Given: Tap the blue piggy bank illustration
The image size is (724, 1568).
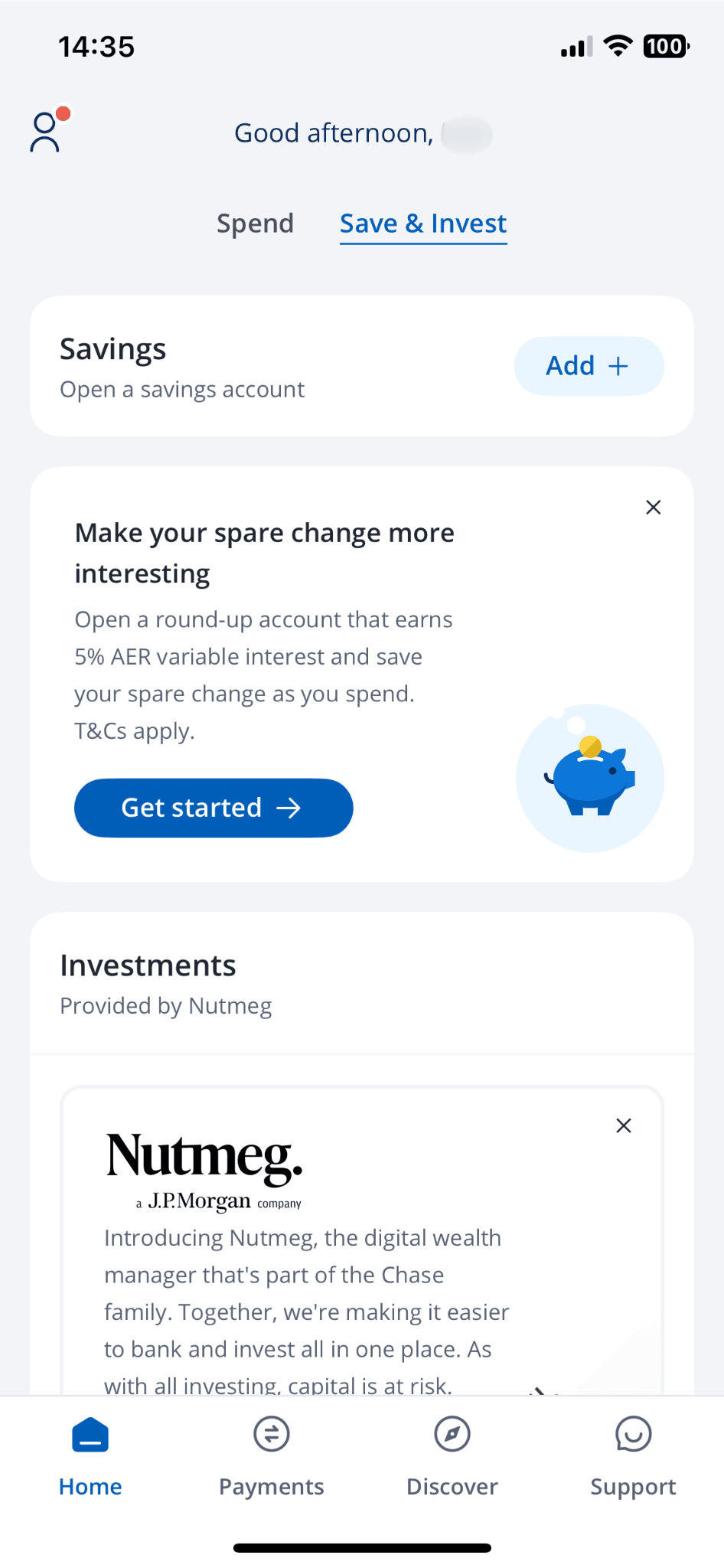Looking at the screenshot, I should (x=590, y=778).
